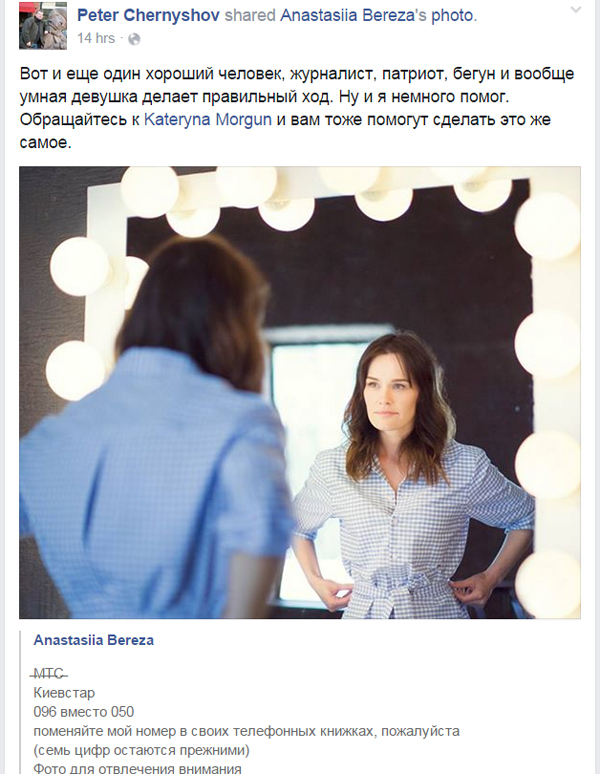
Task: Click the "096 вместо 050" line
Action: pyautogui.click(x=84, y=712)
